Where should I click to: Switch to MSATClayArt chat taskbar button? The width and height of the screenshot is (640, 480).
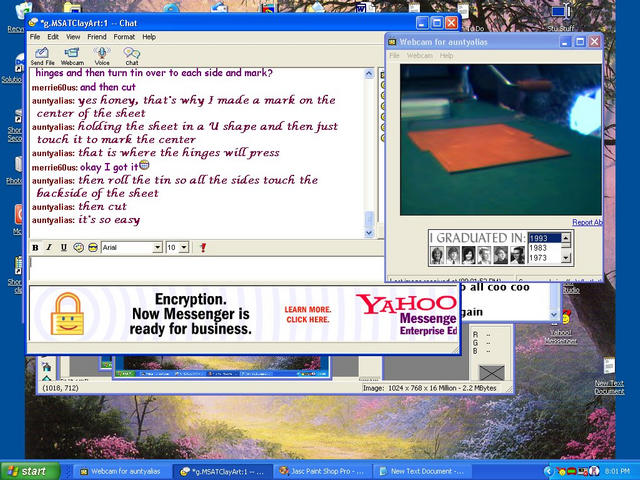pos(222,471)
